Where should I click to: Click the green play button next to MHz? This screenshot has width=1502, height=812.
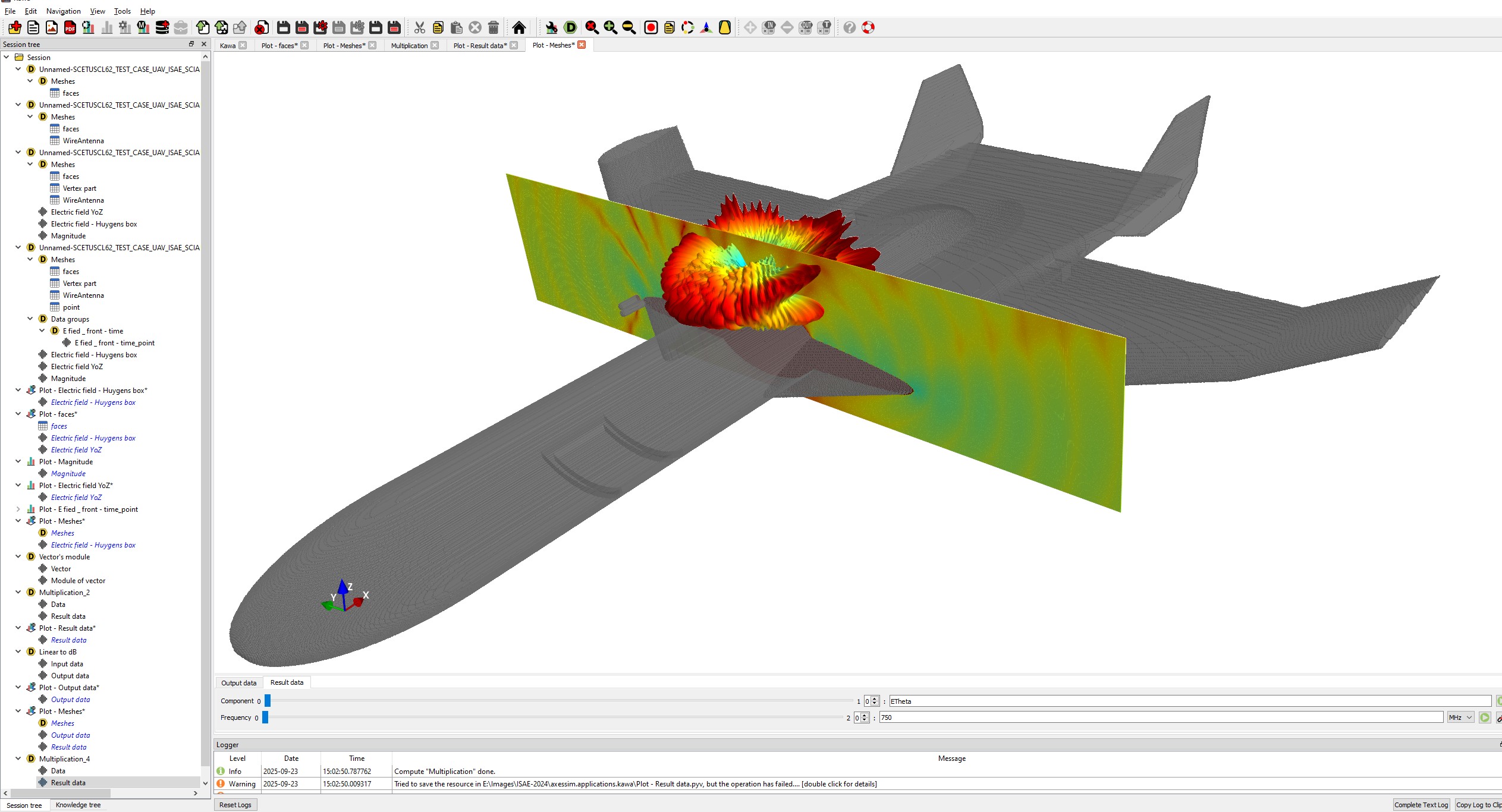(1485, 717)
